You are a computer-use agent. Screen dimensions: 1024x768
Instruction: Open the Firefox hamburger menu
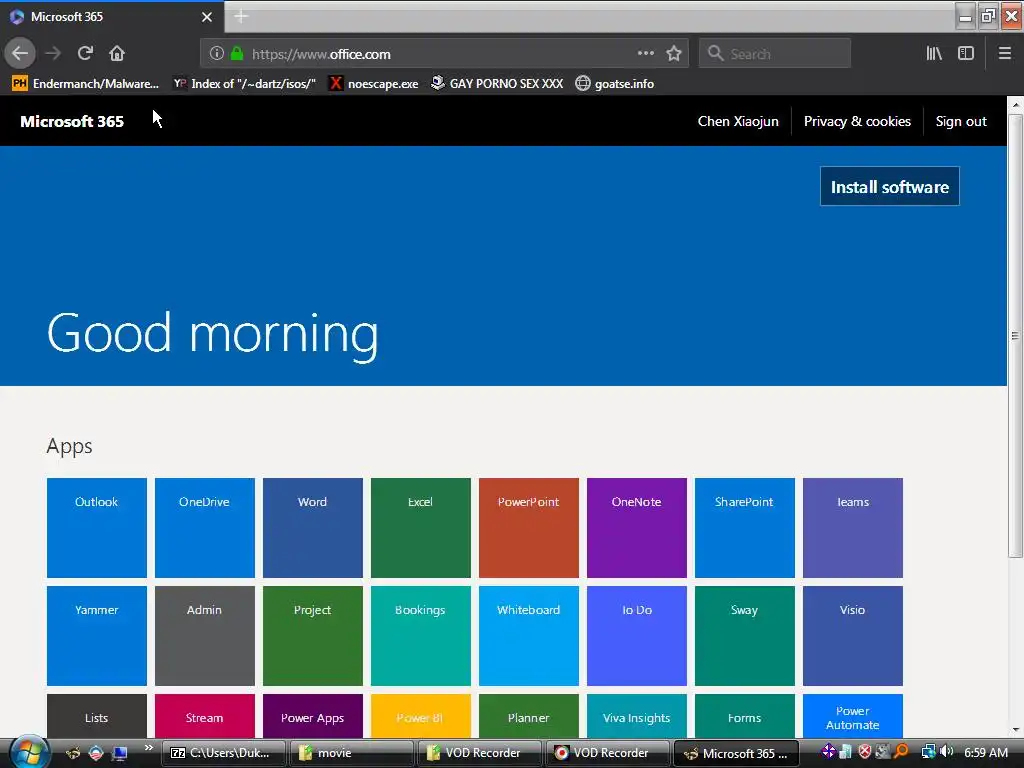point(1005,54)
